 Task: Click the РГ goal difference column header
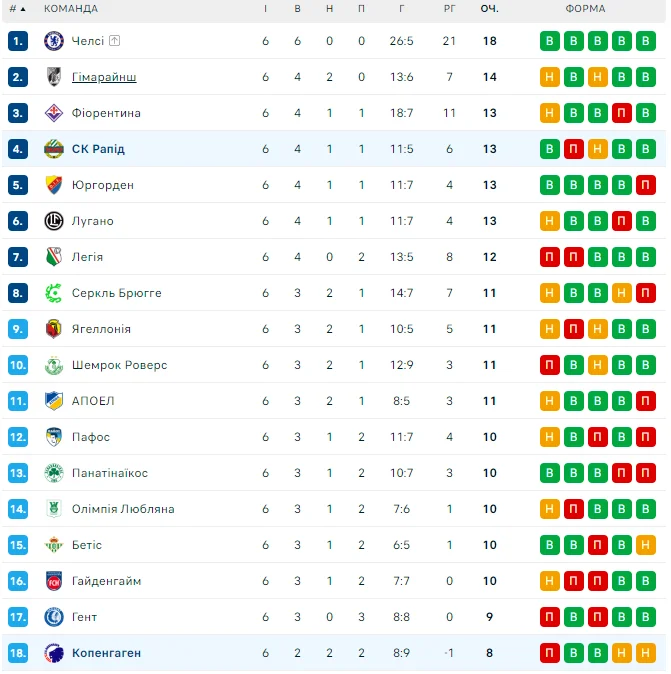pyautogui.click(x=450, y=9)
